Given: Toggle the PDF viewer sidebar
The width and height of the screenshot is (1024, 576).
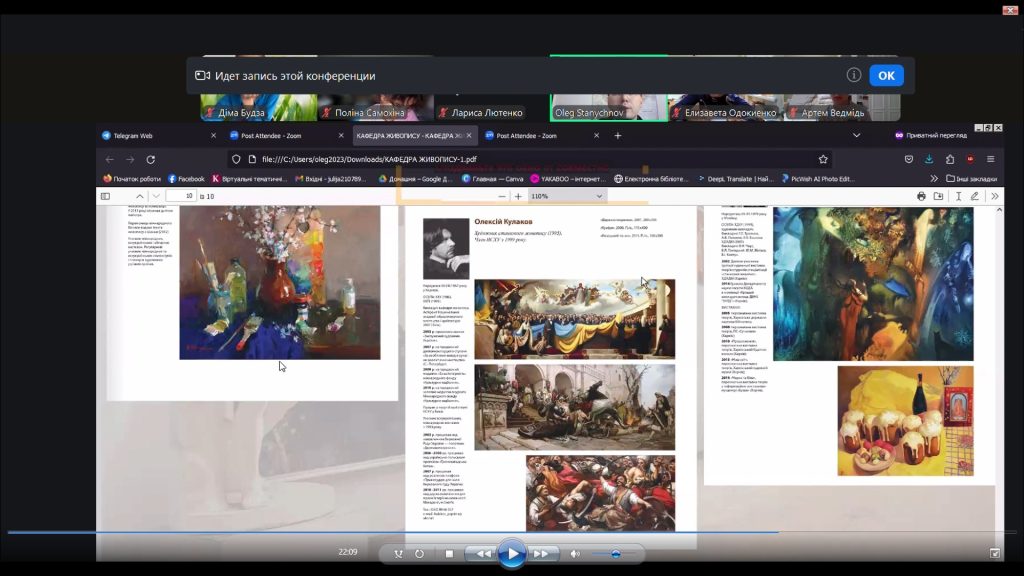Looking at the screenshot, I should 106,196.
